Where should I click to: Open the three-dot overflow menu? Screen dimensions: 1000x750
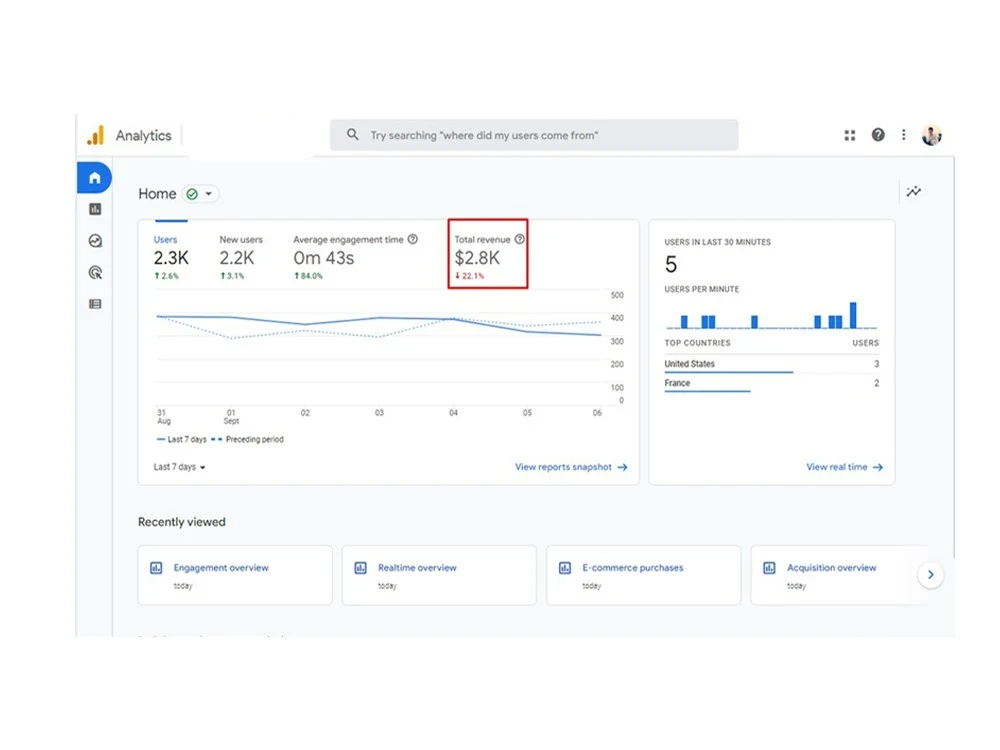click(903, 134)
